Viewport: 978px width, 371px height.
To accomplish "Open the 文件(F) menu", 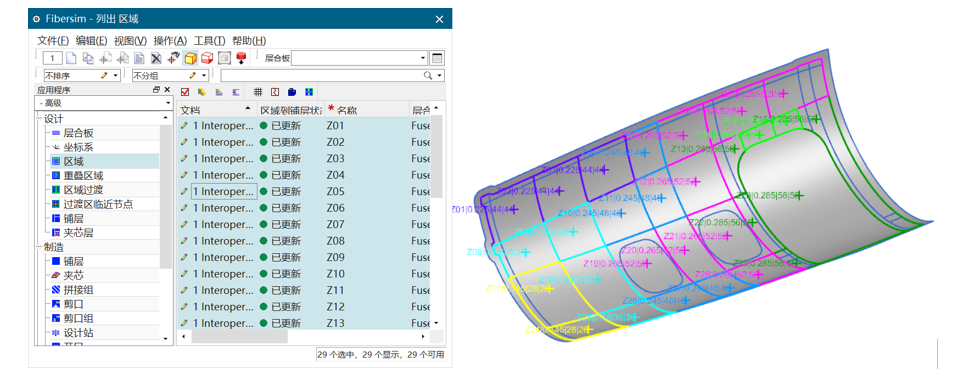I will [53, 41].
